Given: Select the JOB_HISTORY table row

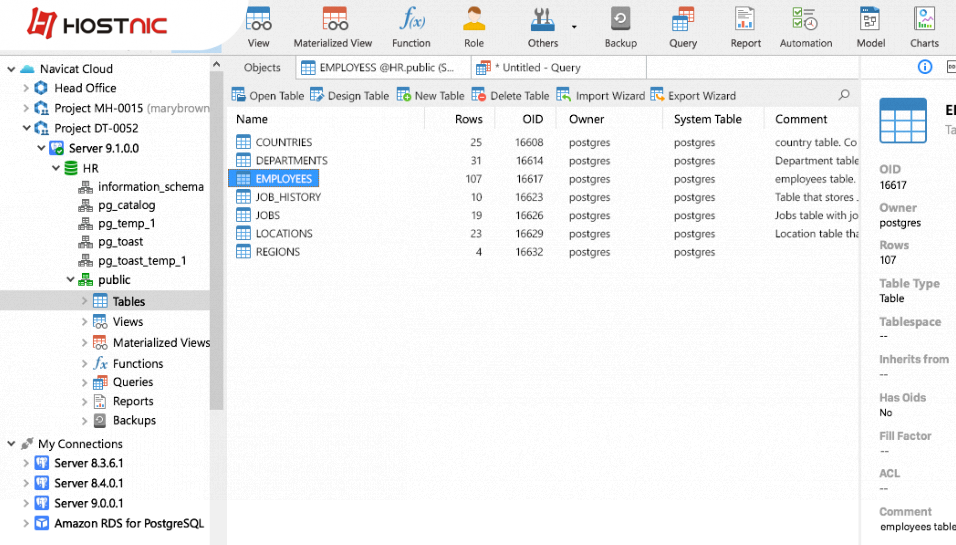Looking at the screenshot, I should point(288,197).
